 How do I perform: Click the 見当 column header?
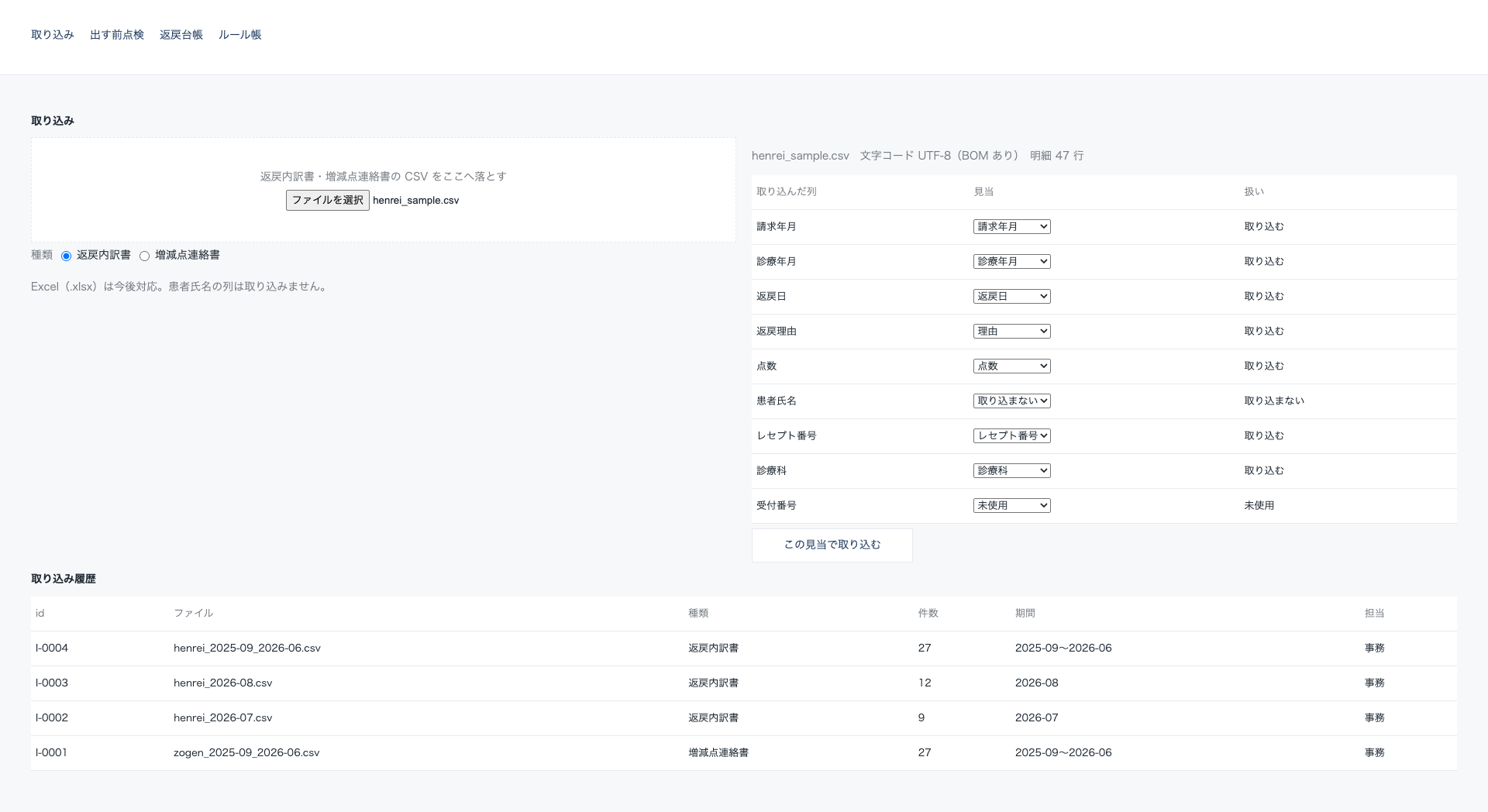983,192
